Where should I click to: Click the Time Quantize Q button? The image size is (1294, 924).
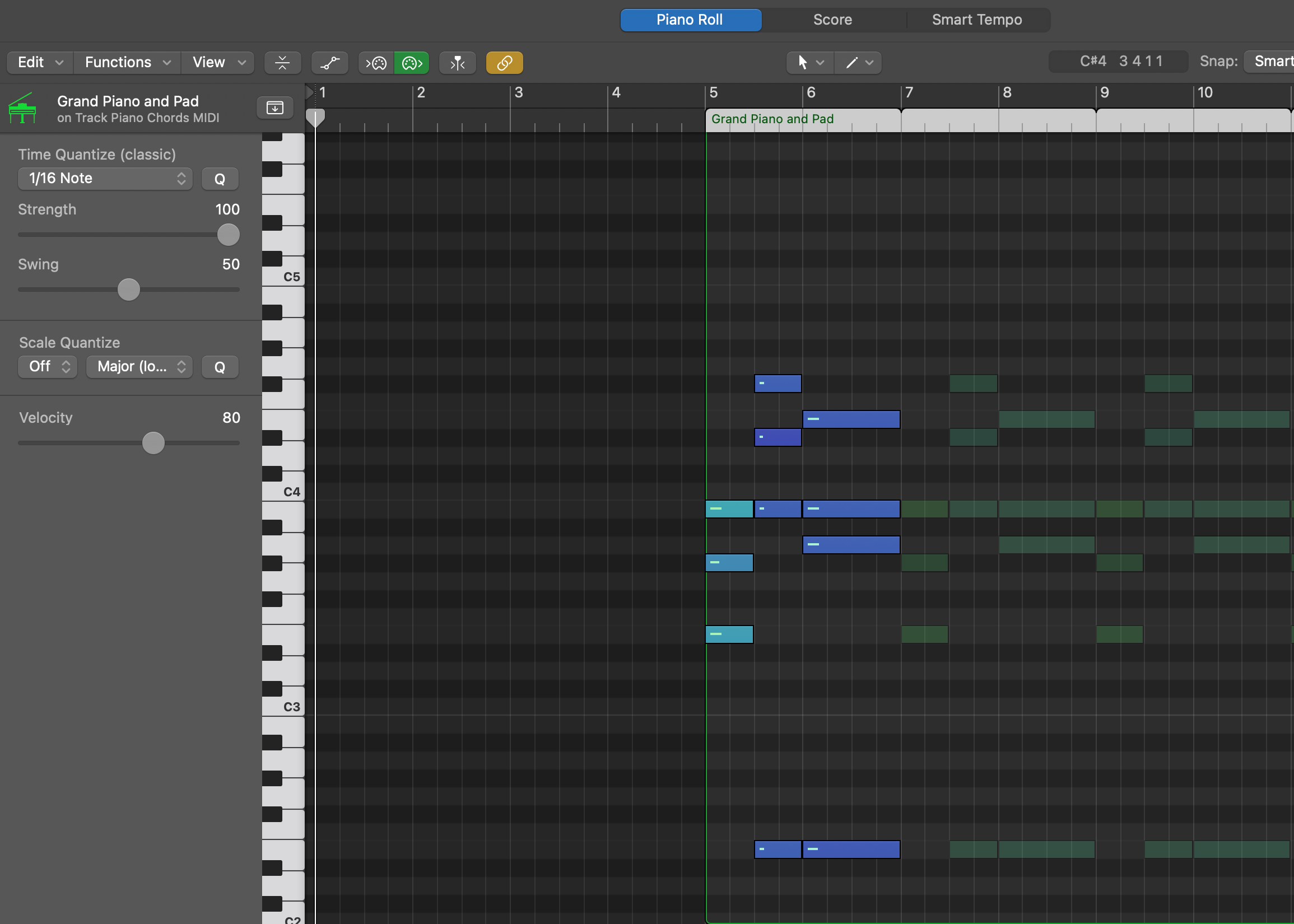[220, 179]
